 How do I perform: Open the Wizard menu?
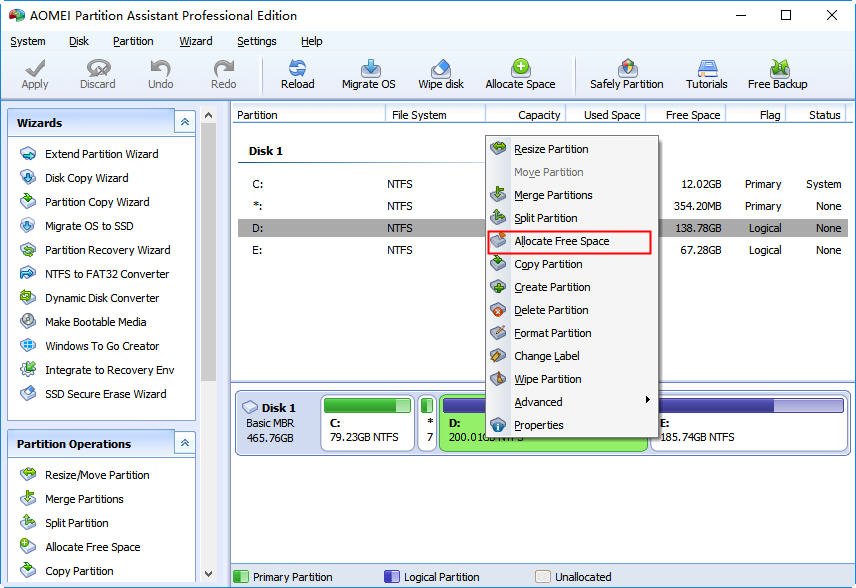pyautogui.click(x=196, y=41)
